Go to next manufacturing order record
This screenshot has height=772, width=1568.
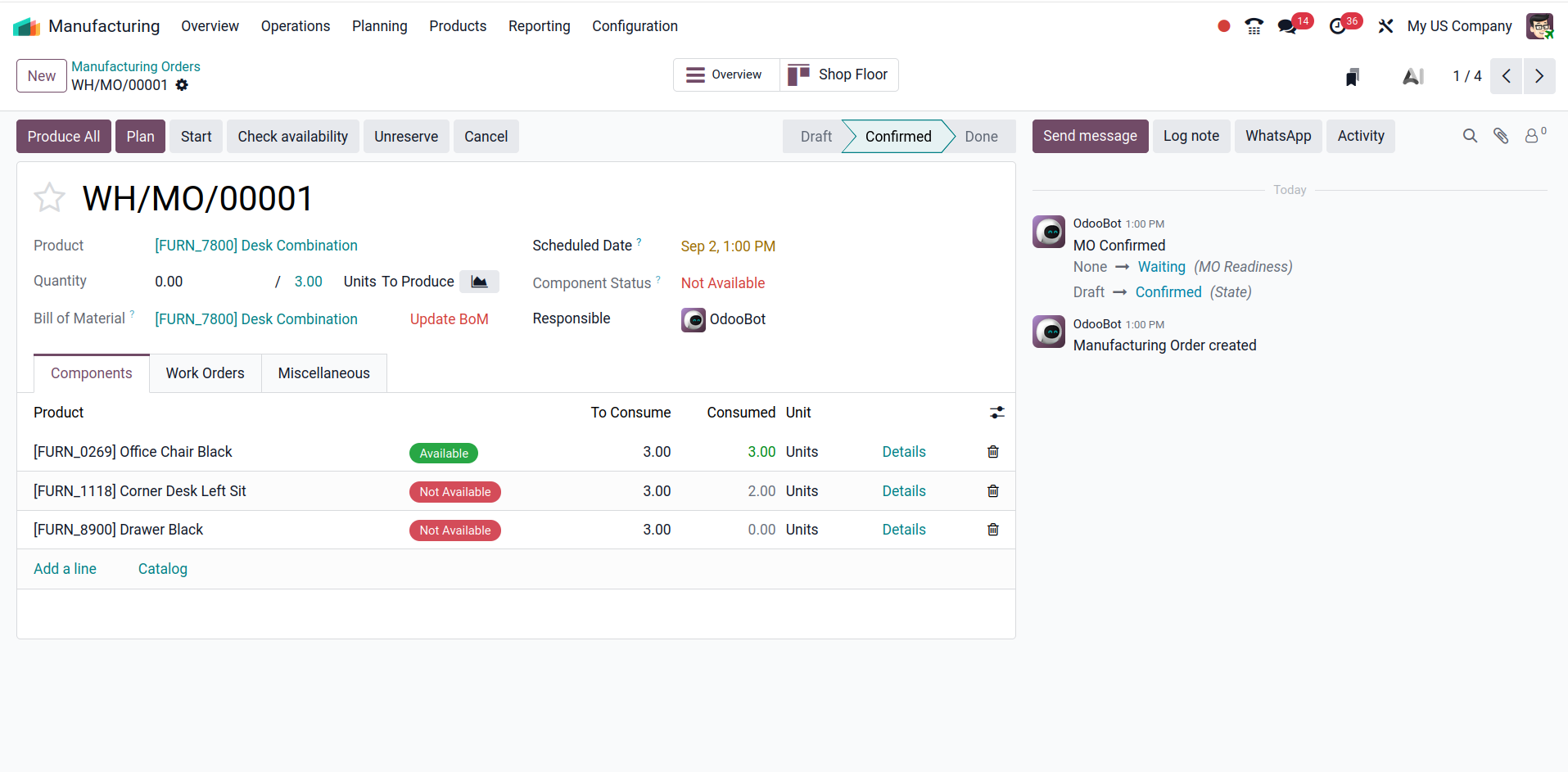point(1539,76)
